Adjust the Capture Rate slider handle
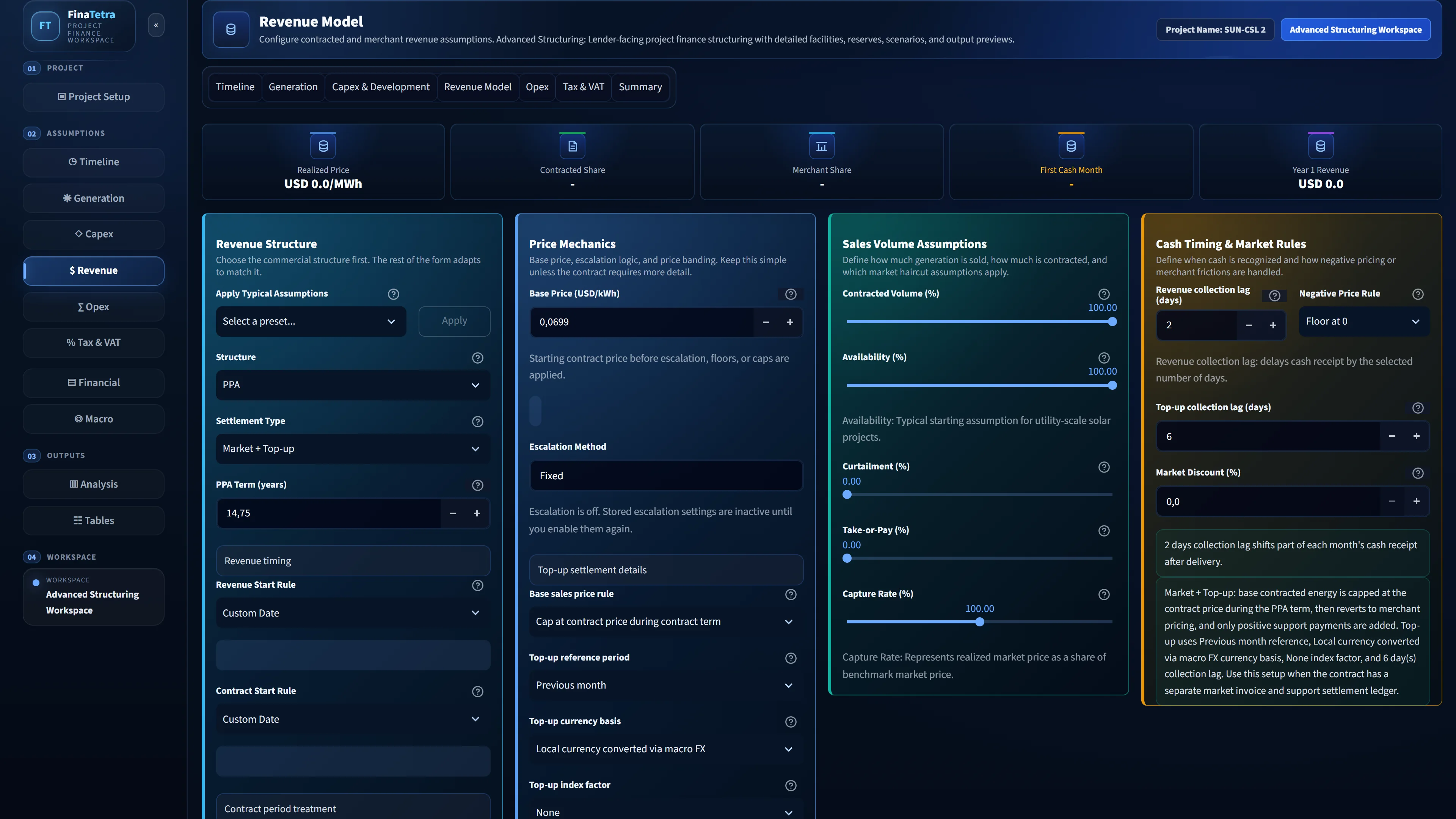The width and height of the screenshot is (1456, 819). click(979, 622)
